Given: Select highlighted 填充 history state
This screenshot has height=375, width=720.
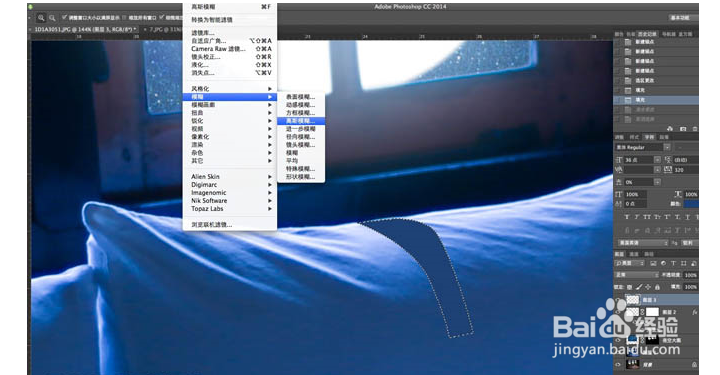Looking at the screenshot, I should (x=656, y=100).
